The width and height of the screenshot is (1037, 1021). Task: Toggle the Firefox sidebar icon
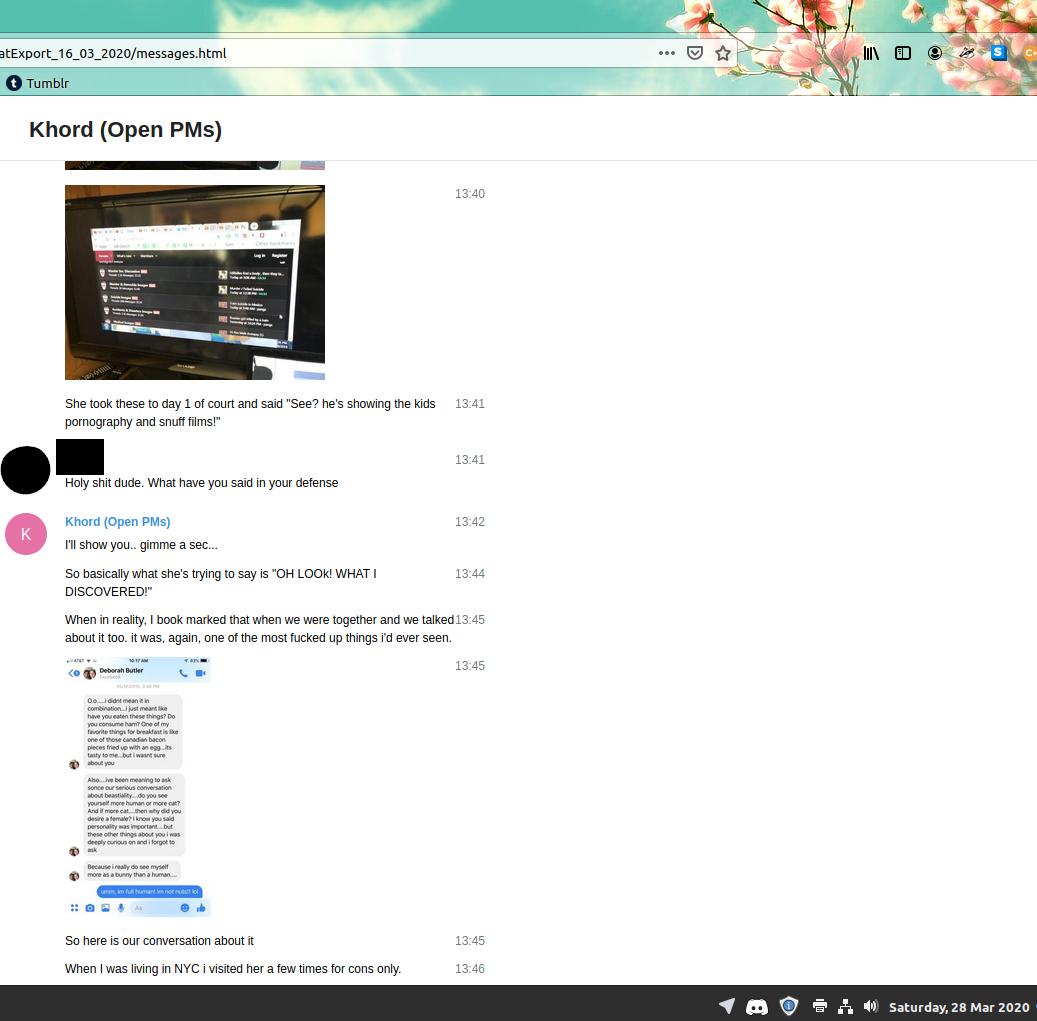[x=903, y=53]
